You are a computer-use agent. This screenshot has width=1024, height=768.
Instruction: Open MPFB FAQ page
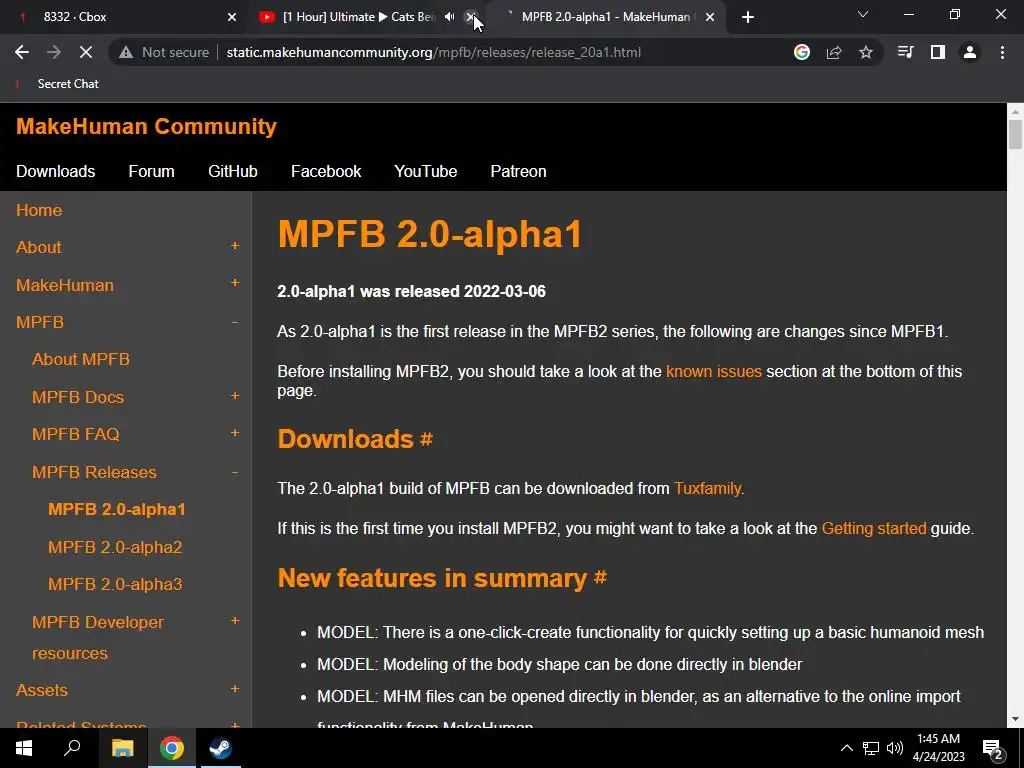(x=76, y=434)
